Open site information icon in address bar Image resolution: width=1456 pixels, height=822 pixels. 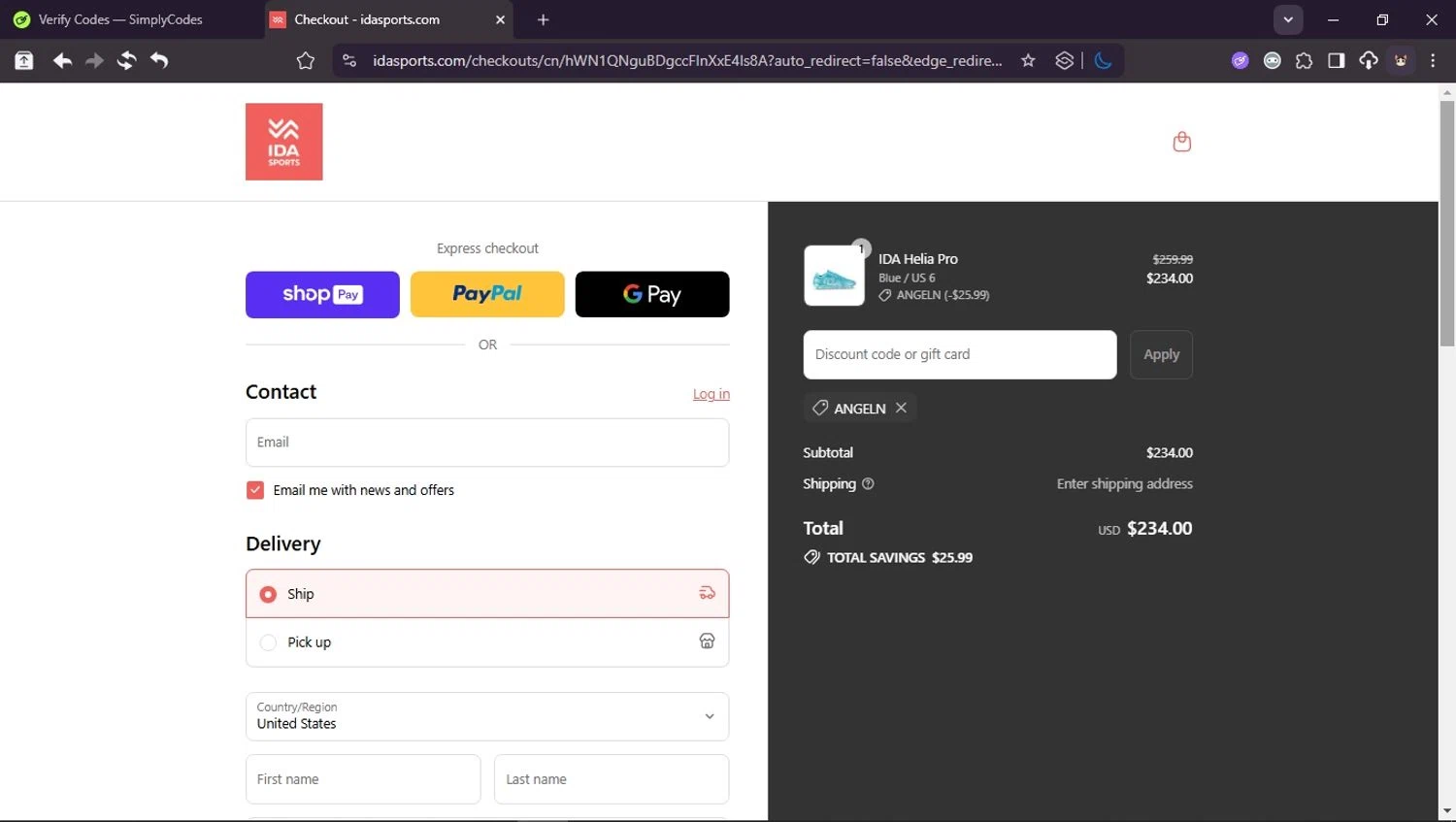tap(350, 61)
